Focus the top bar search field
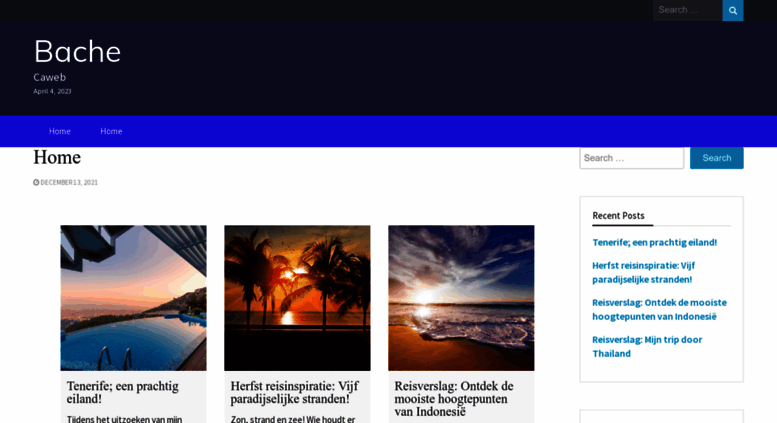Screen dimensions: 777x423 pos(687,10)
